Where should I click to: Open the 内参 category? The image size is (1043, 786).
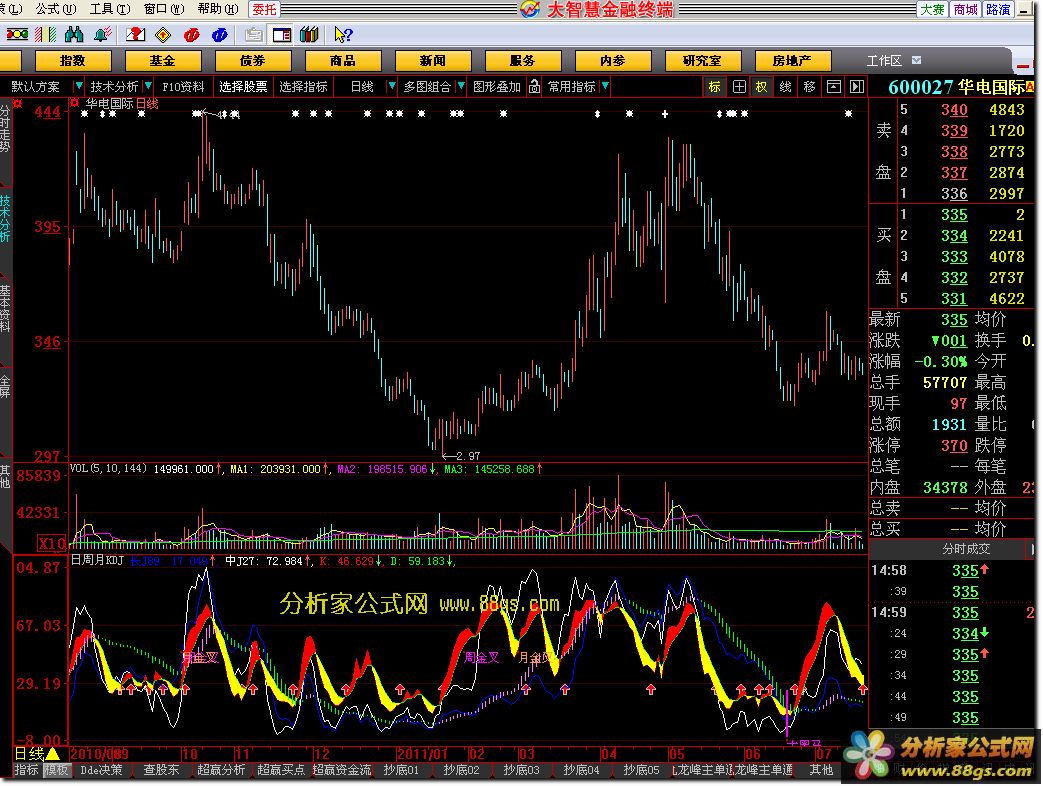tap(613, 61)
